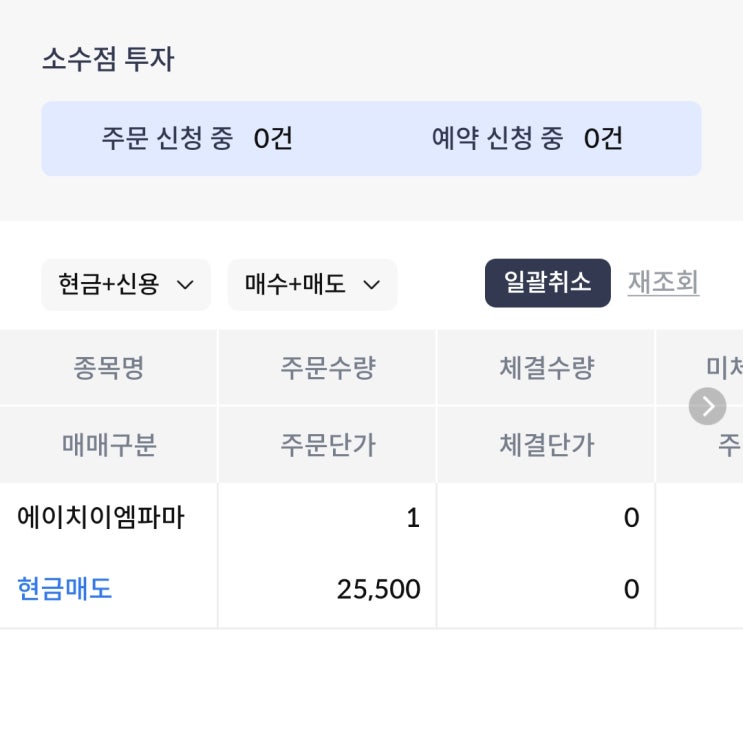The image size is (743, 743).
Task: Click the 재조회 link
Action: 663,283
